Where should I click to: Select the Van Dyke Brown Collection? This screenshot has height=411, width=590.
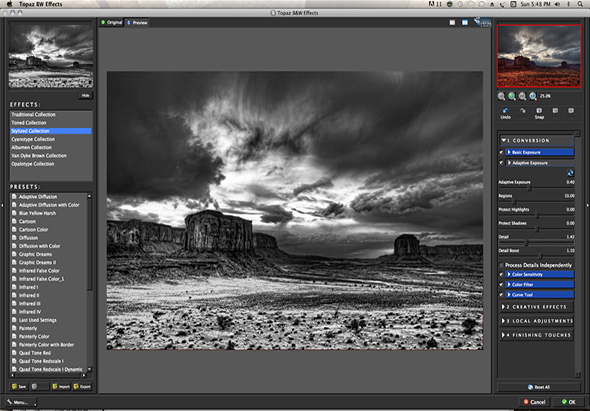click(x=50, y=155)
